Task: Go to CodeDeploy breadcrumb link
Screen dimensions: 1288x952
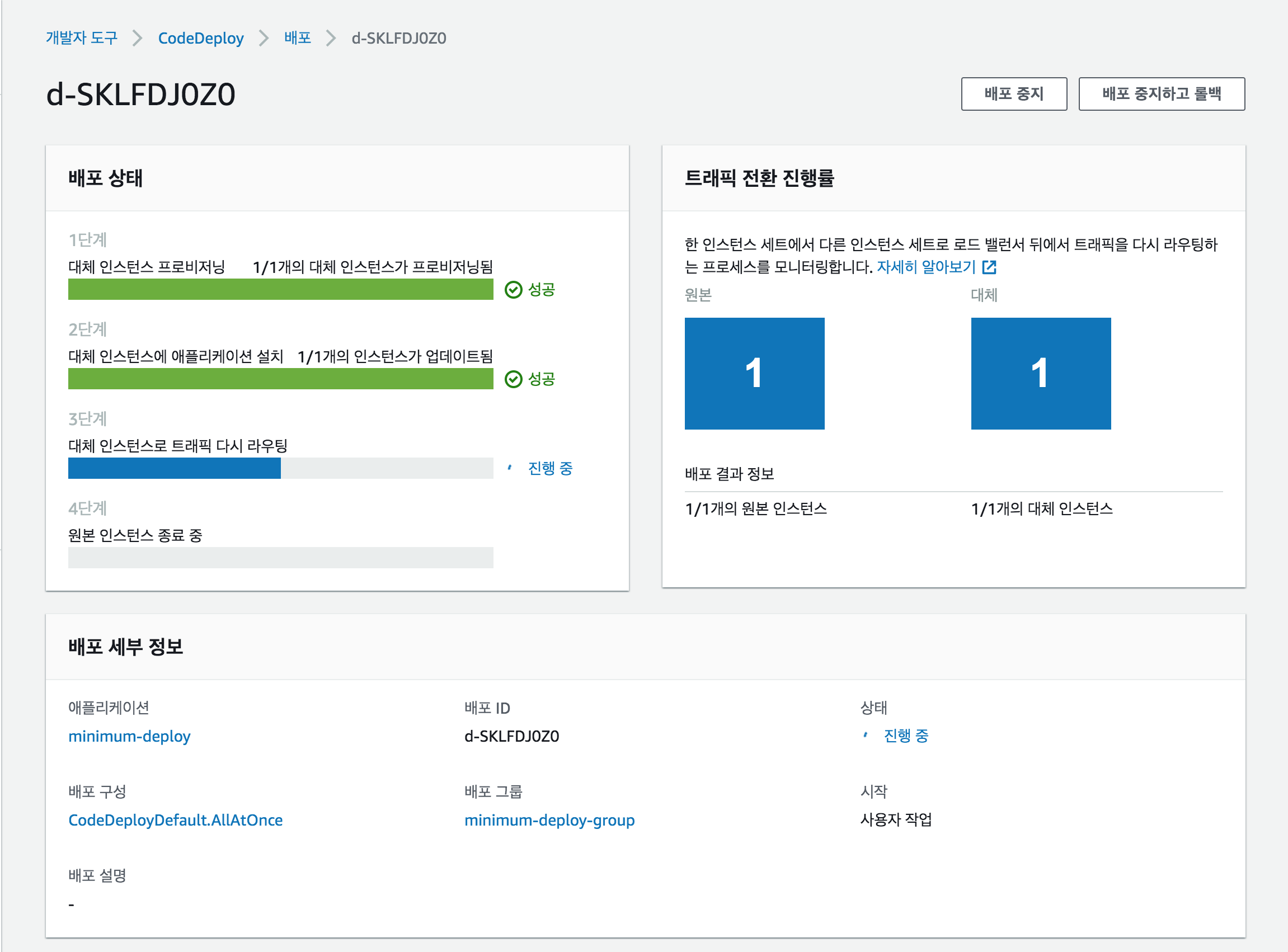Action: click(200, 38)
